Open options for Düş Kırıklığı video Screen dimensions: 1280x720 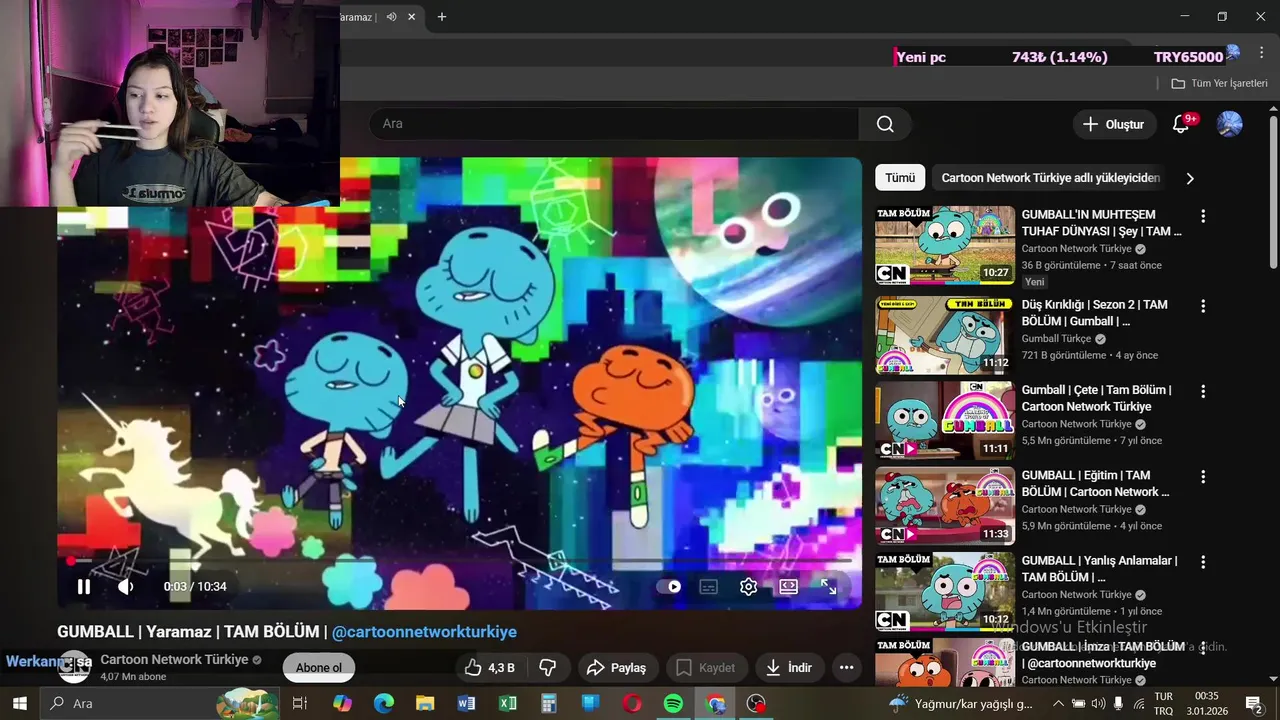coord(1203,306)
